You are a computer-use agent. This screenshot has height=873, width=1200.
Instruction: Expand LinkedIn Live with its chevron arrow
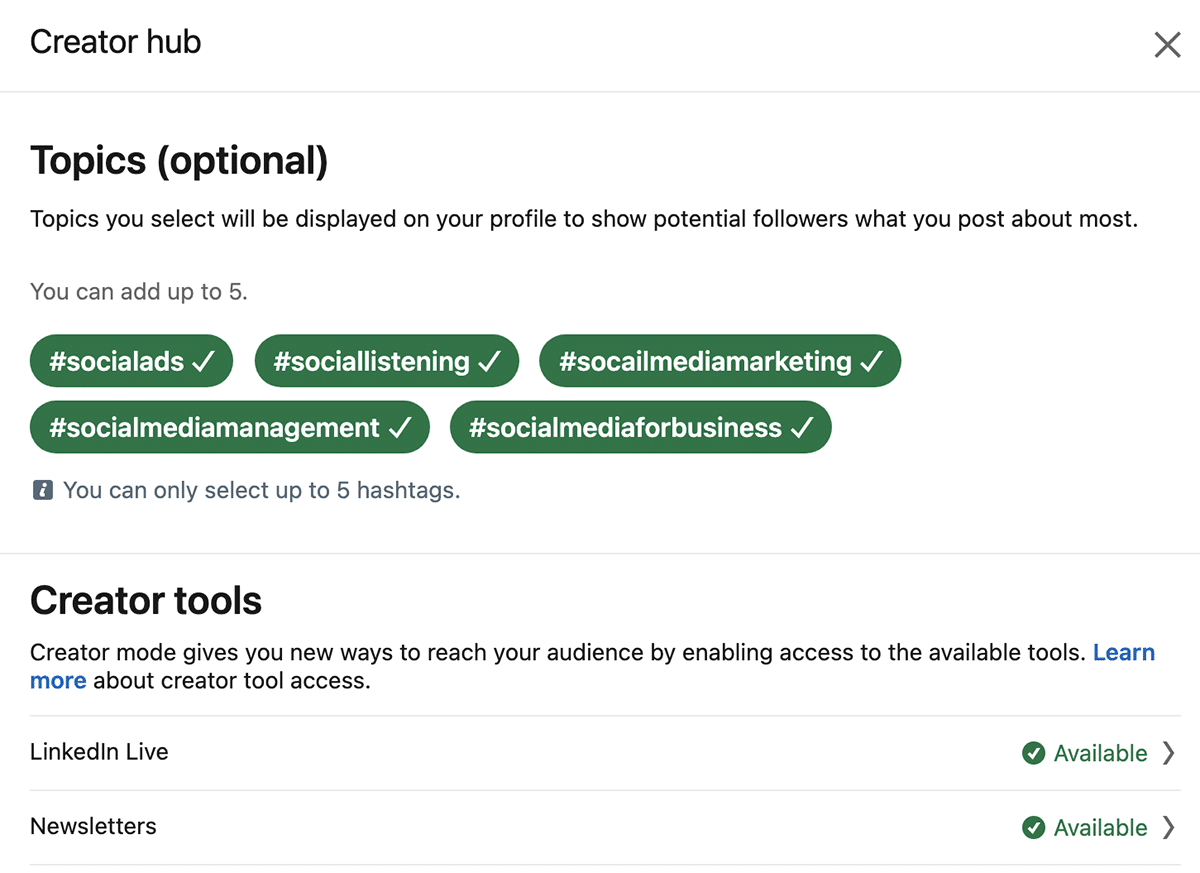coord(1168,753)
